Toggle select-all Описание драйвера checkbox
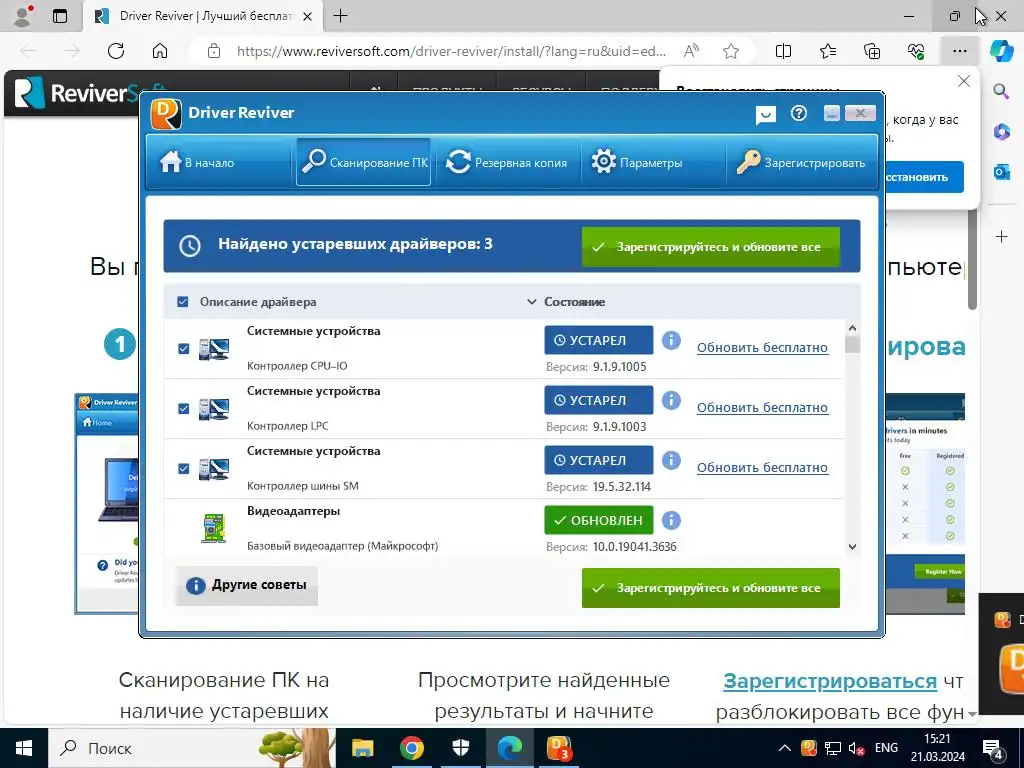Screen dimensions: 1024x768 (x=183, y=302)
